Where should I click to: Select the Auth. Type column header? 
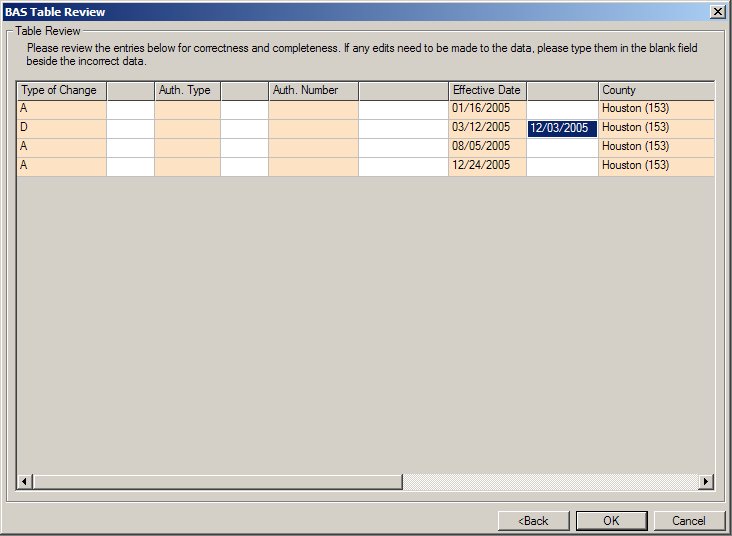click(188, 91)
